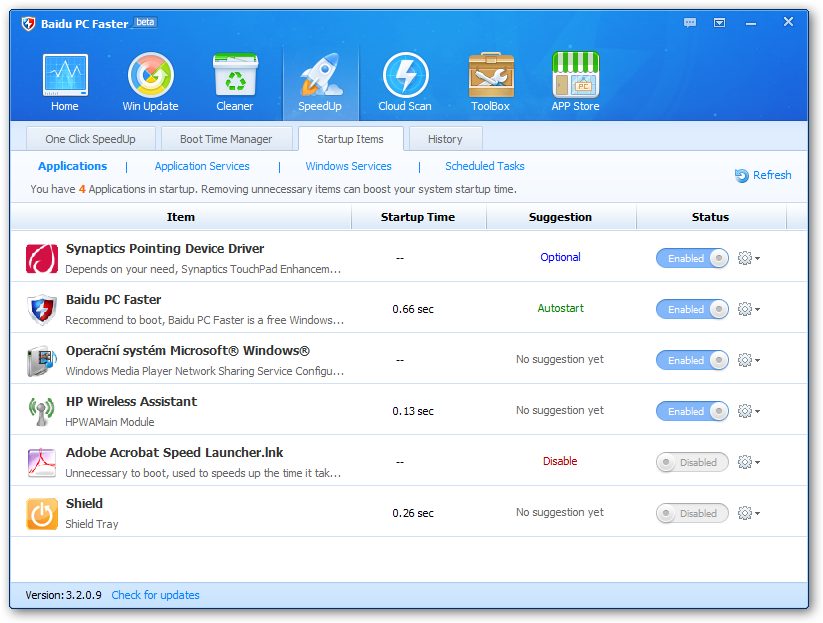Open the title bar dropdown menu icon

click(x=720, y=23)
